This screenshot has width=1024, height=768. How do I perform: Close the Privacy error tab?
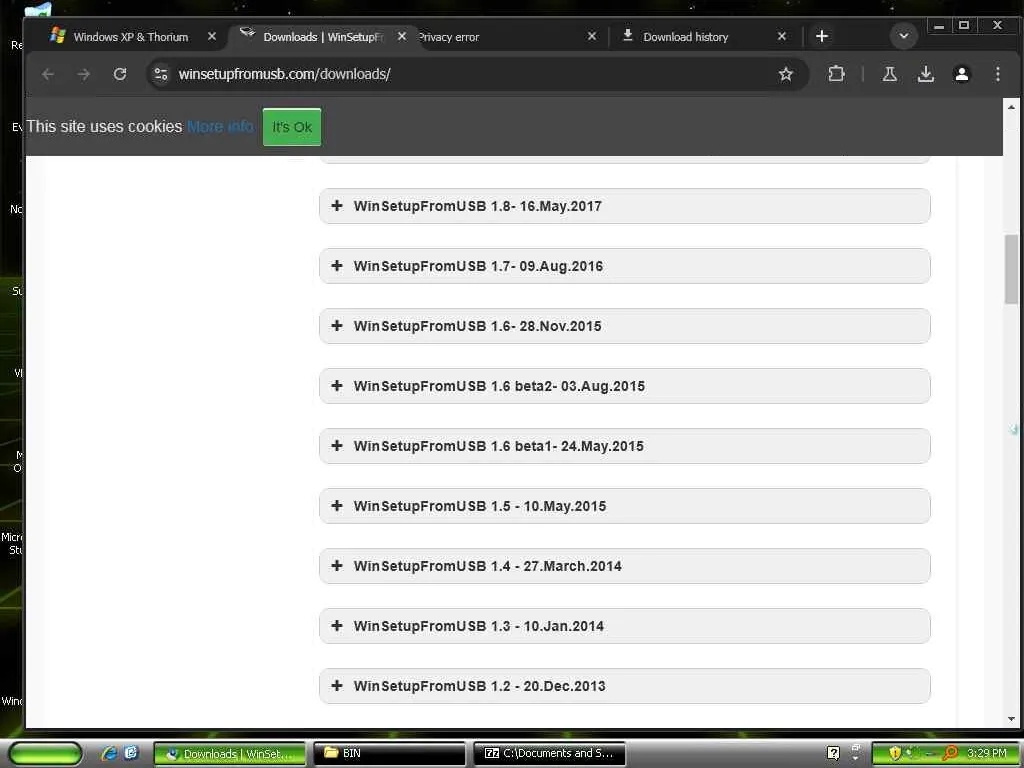pyautogui.click(x=592, y=37)
